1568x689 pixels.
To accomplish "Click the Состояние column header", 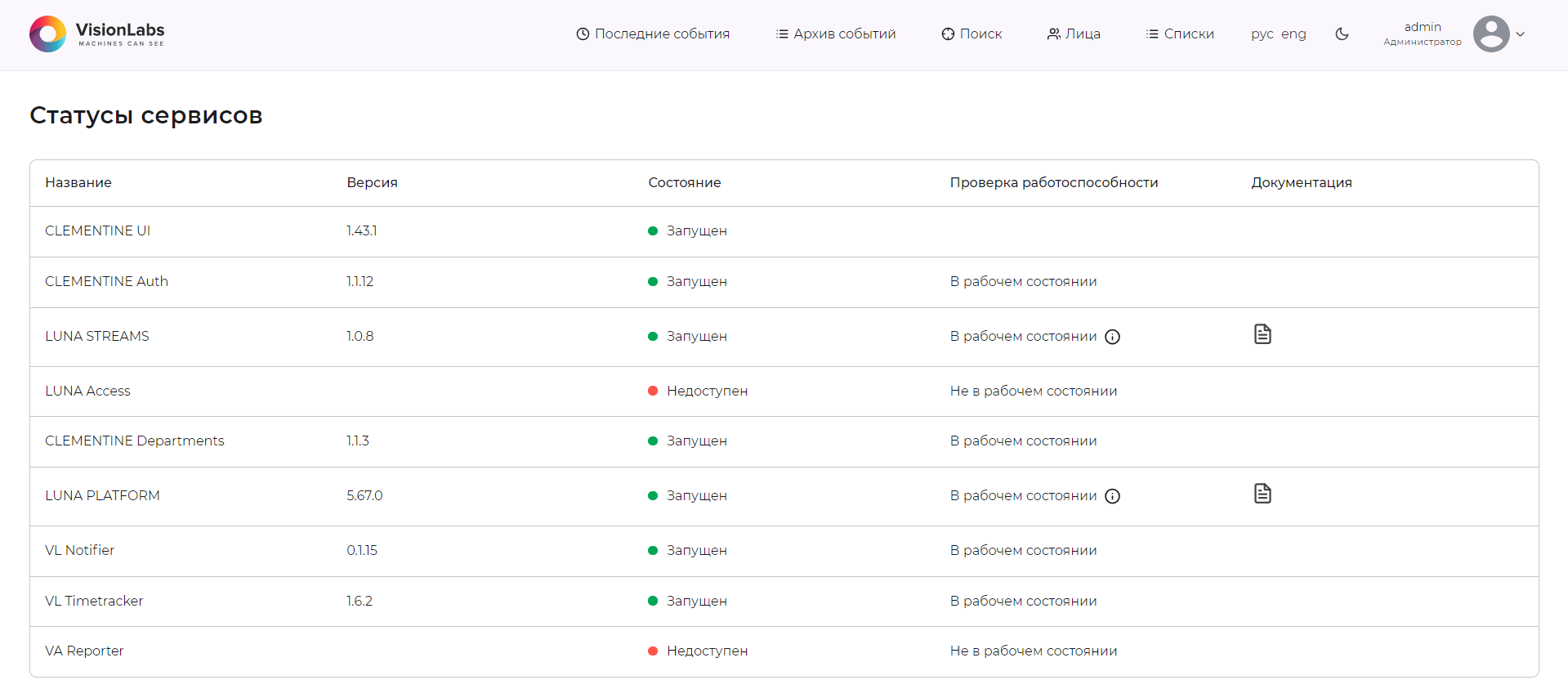I will click(x=685, y=183).
